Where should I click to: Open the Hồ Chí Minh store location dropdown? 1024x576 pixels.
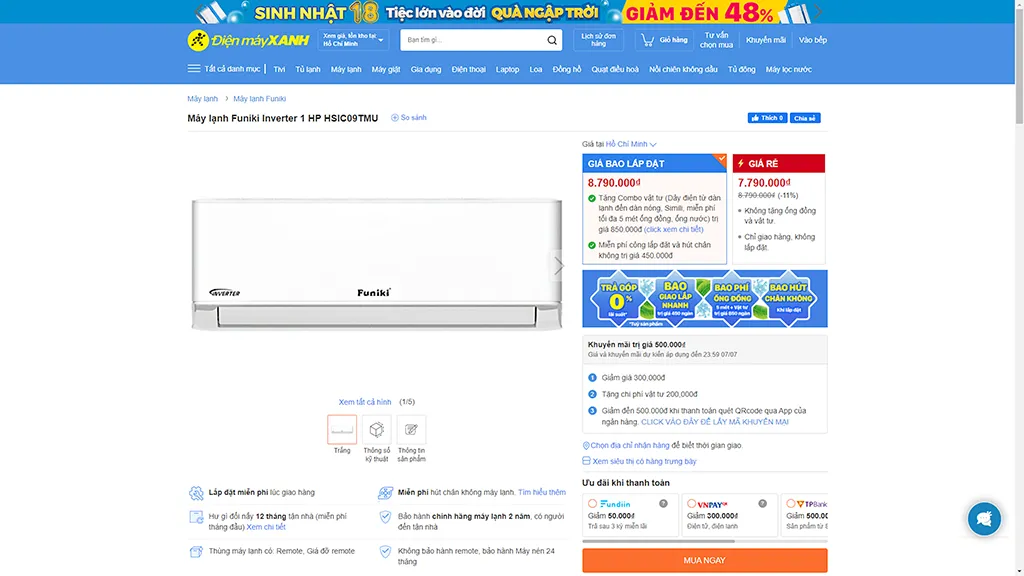(x=354, y=40)
